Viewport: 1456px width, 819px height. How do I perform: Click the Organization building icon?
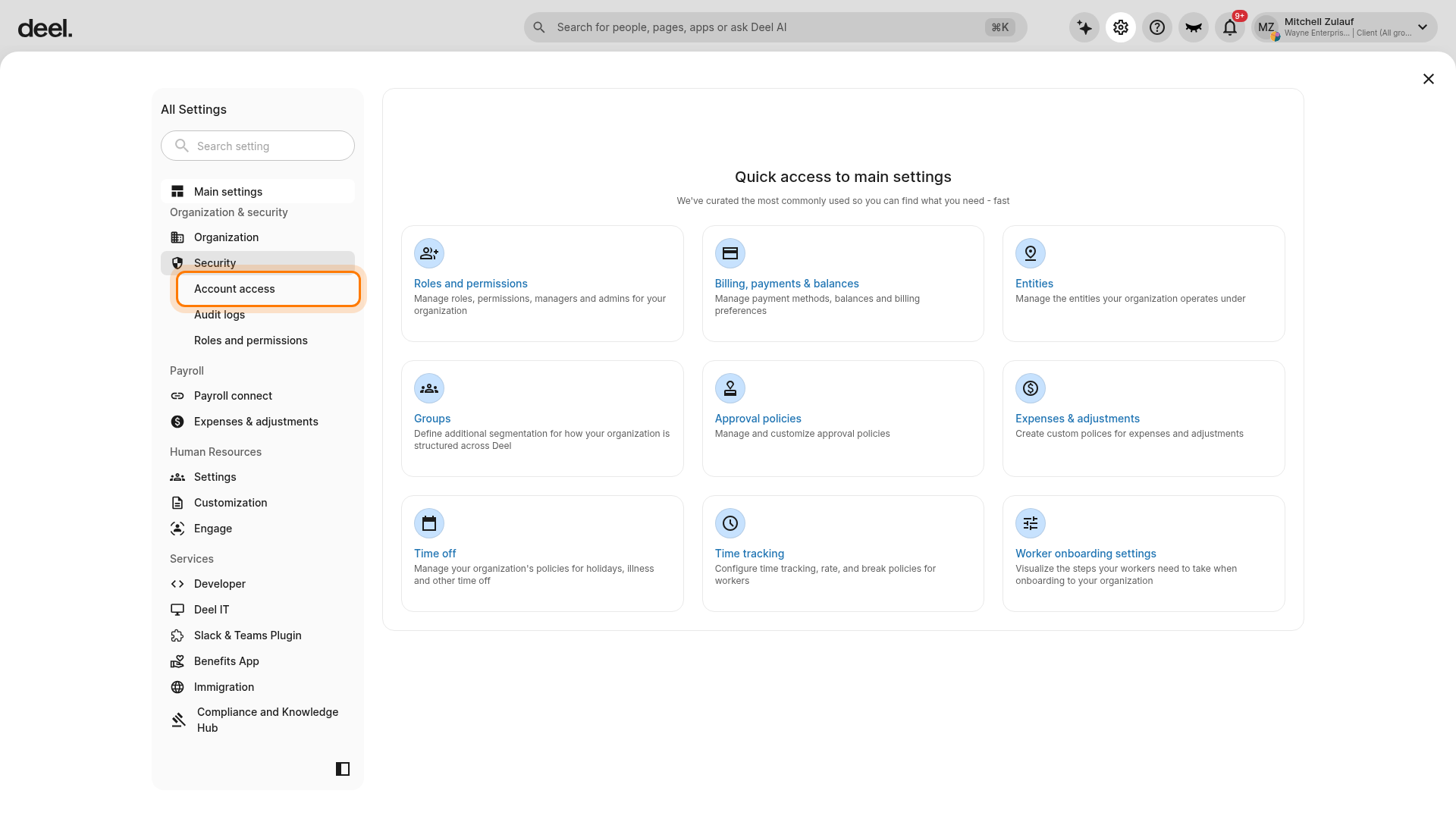[177, 237]
